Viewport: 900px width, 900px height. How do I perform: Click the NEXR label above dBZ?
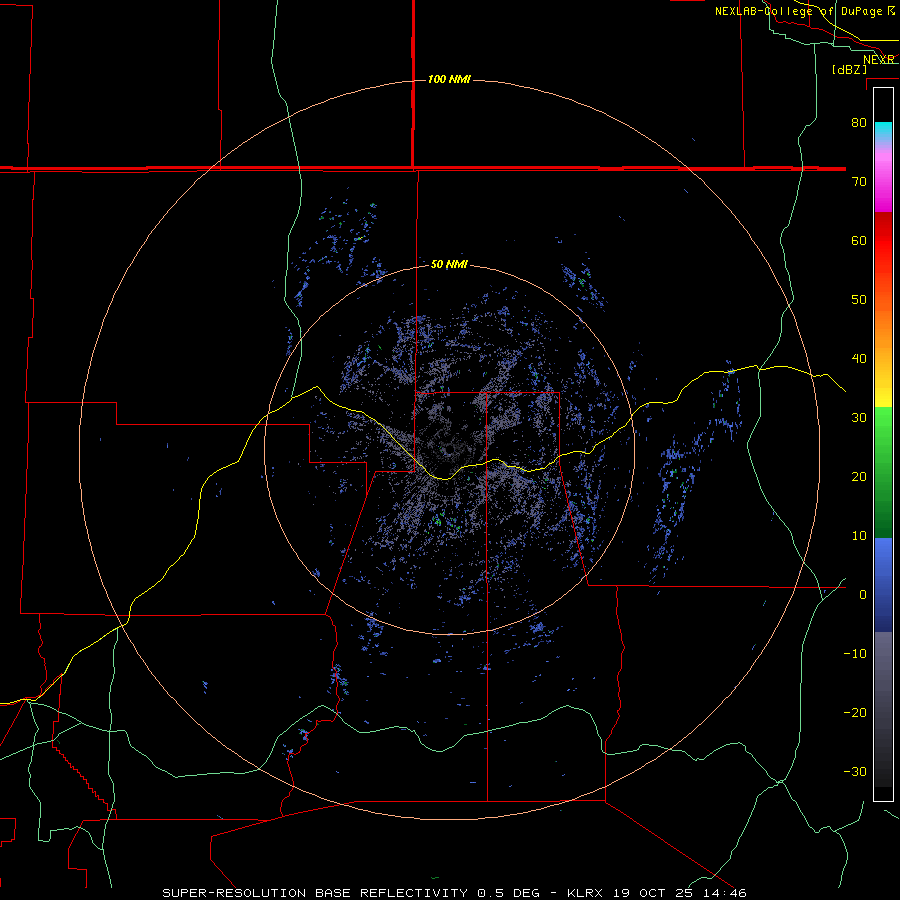tap(879, 60)
